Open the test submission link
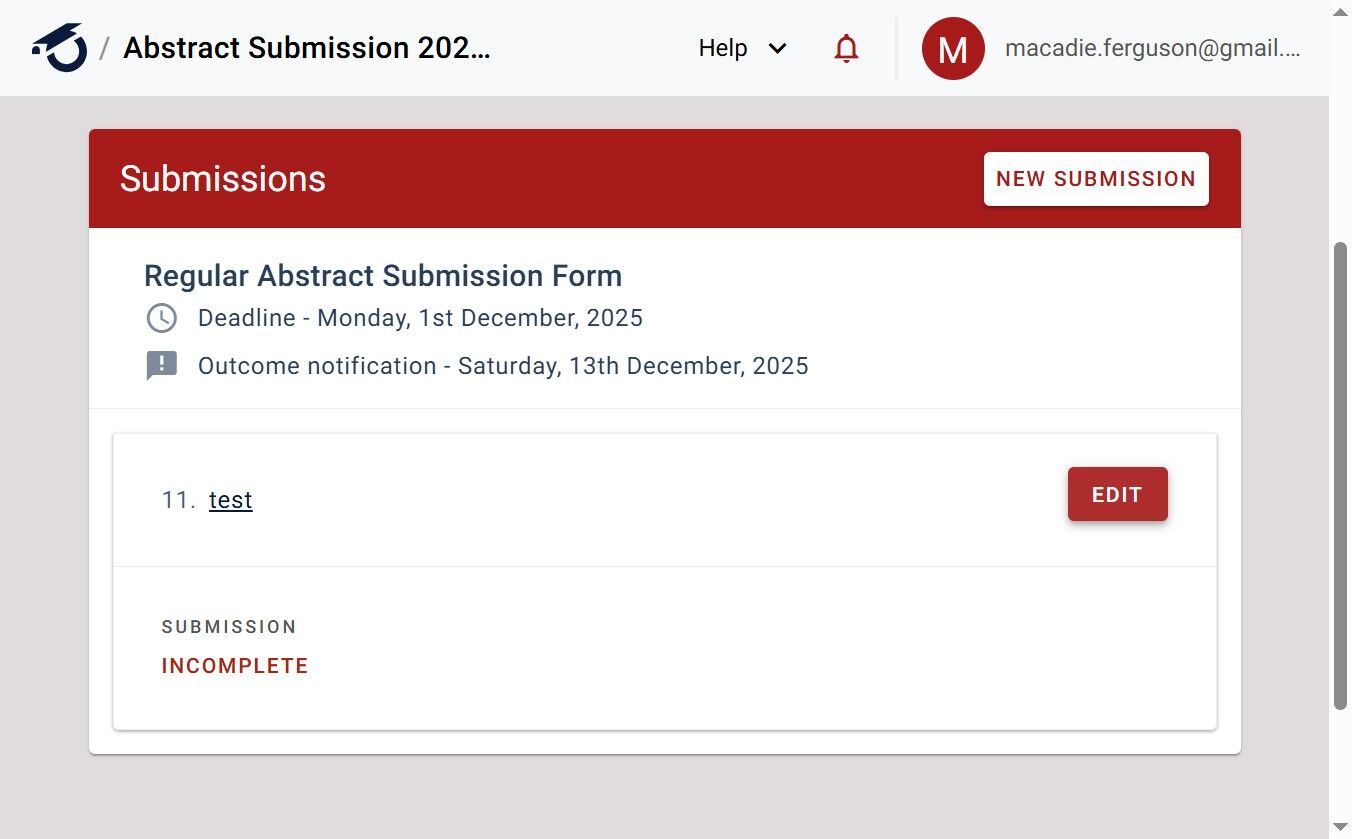 pyautogui.click(x=231, y=500)
